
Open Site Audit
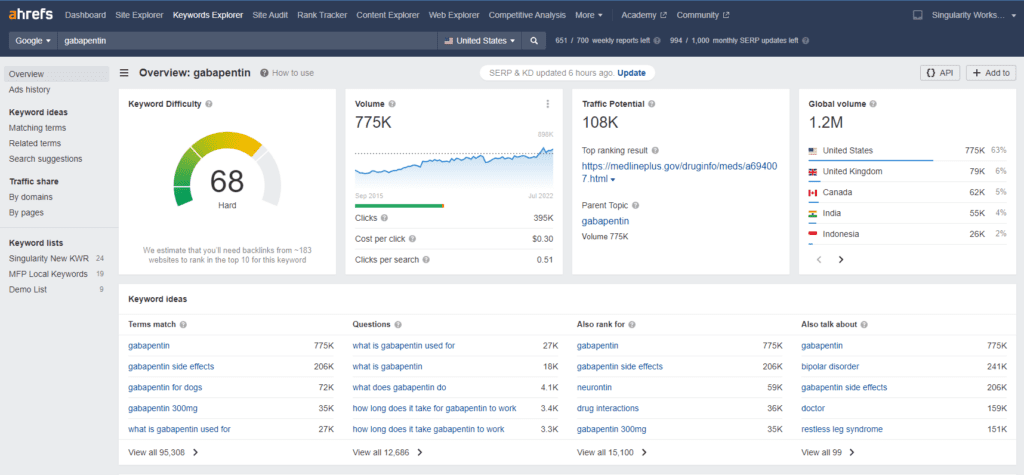pyautogui.click(x=270, y=14)
